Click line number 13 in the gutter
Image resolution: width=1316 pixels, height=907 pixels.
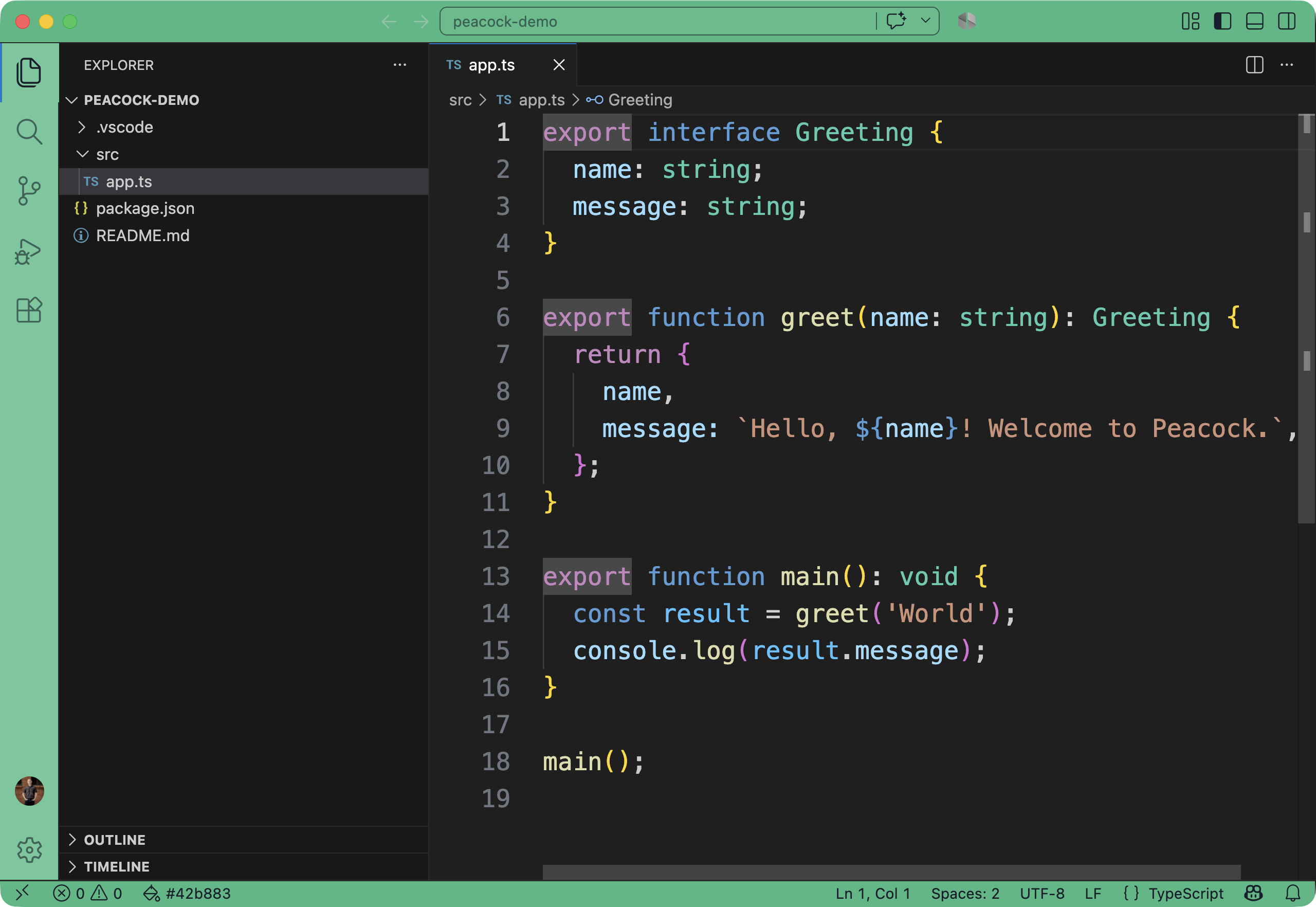(496, 576)
